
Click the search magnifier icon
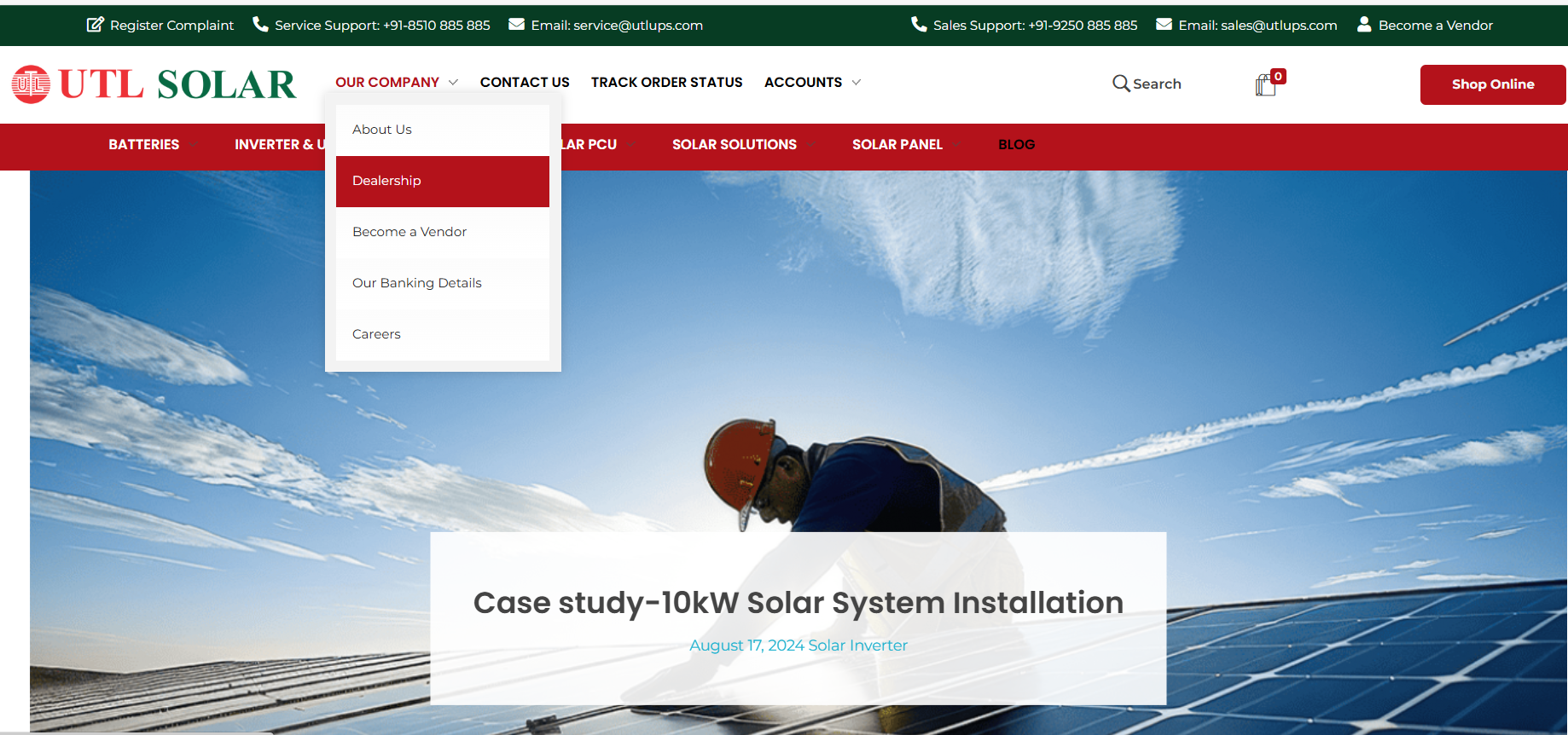point(1121,84)
